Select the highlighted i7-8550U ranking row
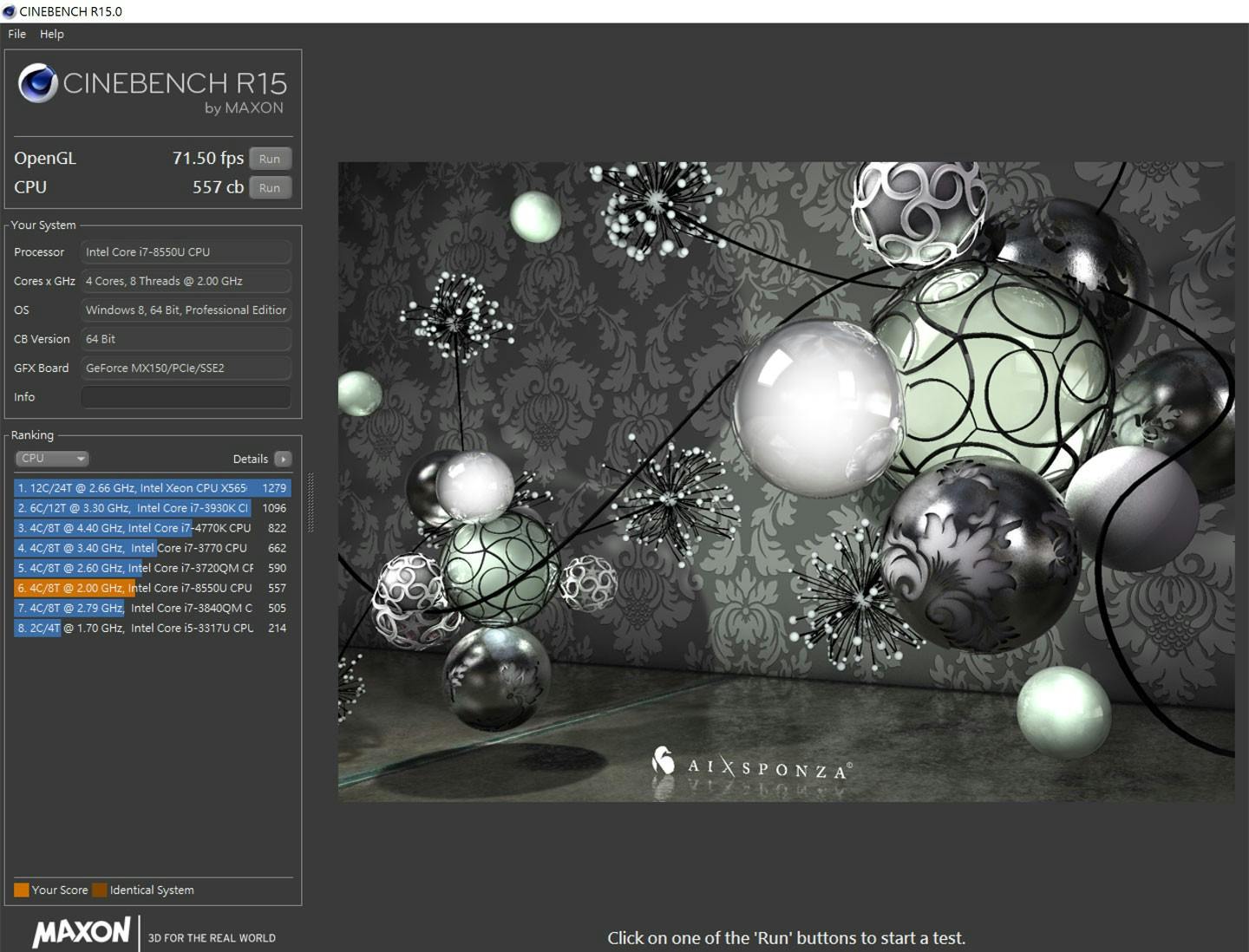Image resolution: width=1249 pixels, height=952 pixels. point(152,588)
